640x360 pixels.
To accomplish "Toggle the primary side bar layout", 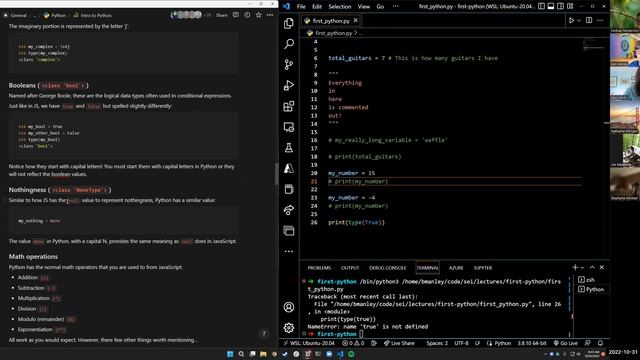I will 541,6.
